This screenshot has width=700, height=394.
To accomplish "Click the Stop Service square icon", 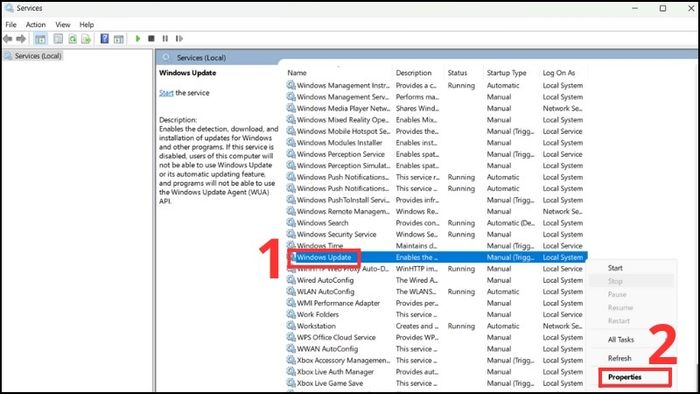I will click(151, 39).
